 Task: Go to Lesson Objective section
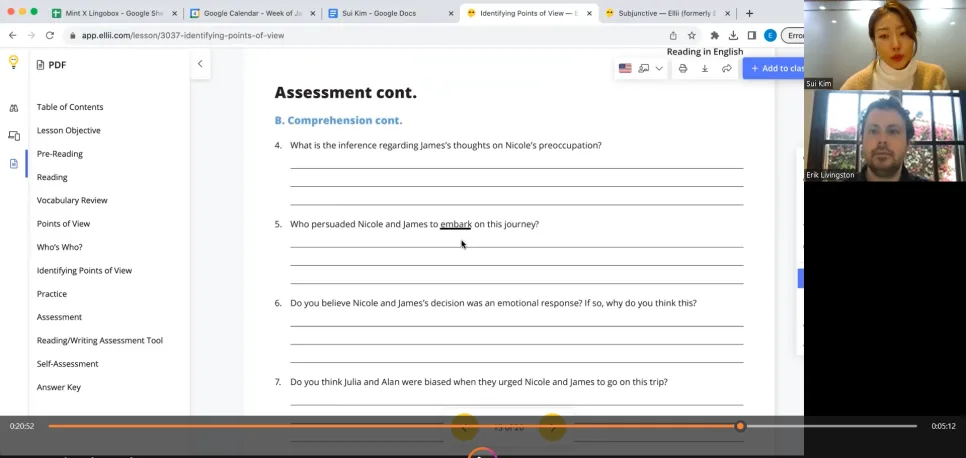point(68,131)
